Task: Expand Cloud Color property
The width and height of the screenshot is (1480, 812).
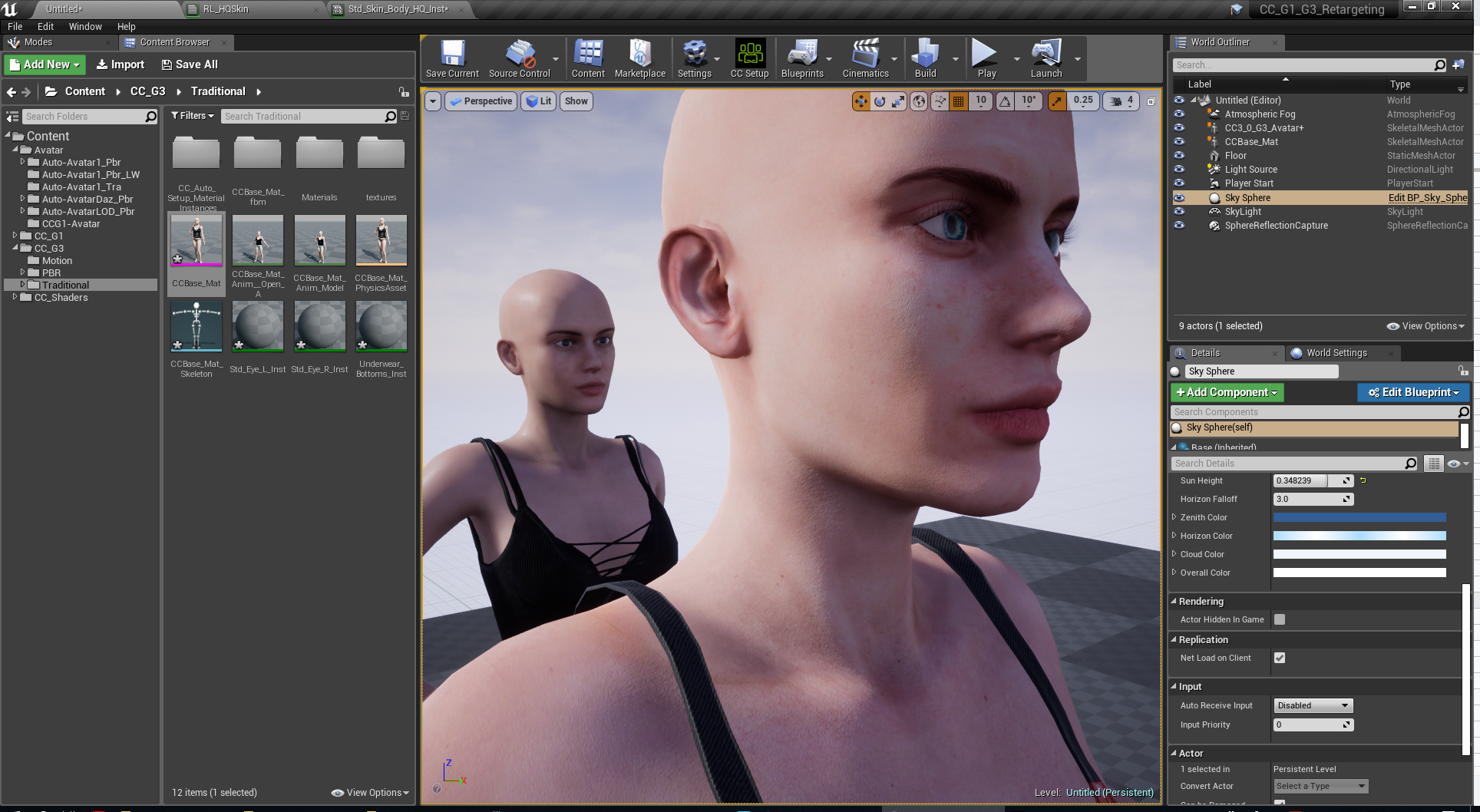Action: click(x=1174, y=554)
